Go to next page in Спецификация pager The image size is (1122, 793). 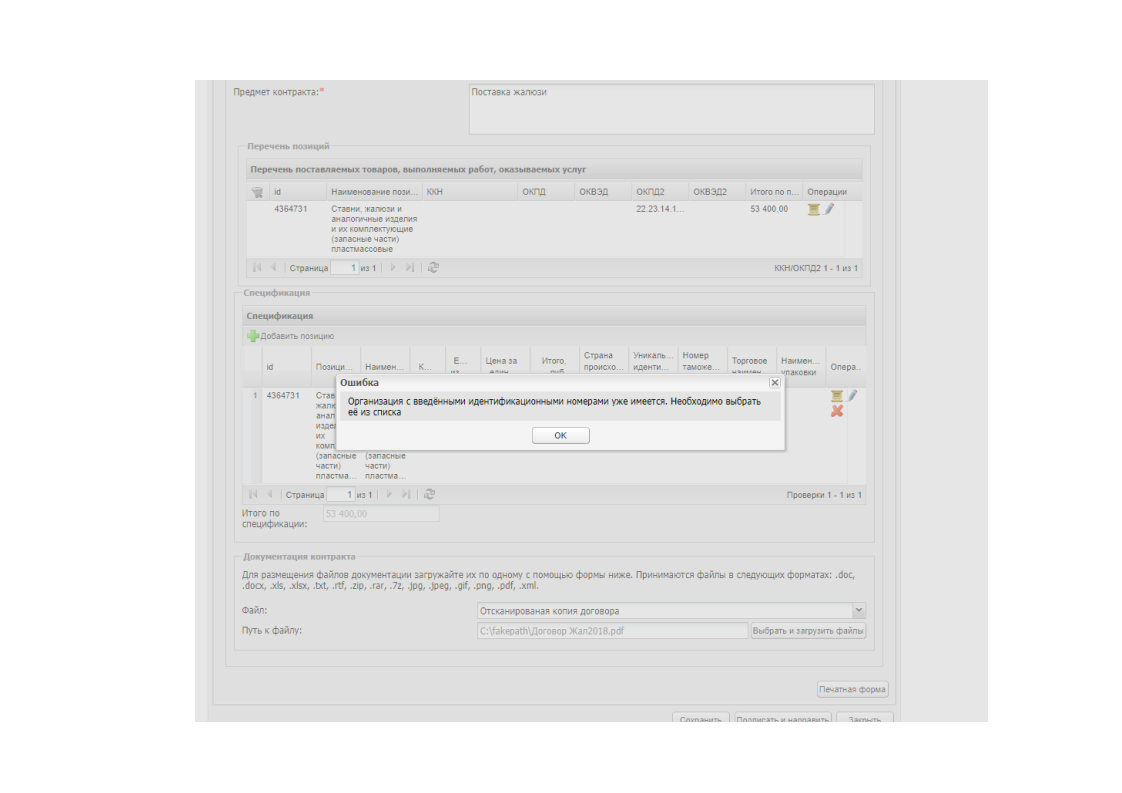[x=389, y=495]
